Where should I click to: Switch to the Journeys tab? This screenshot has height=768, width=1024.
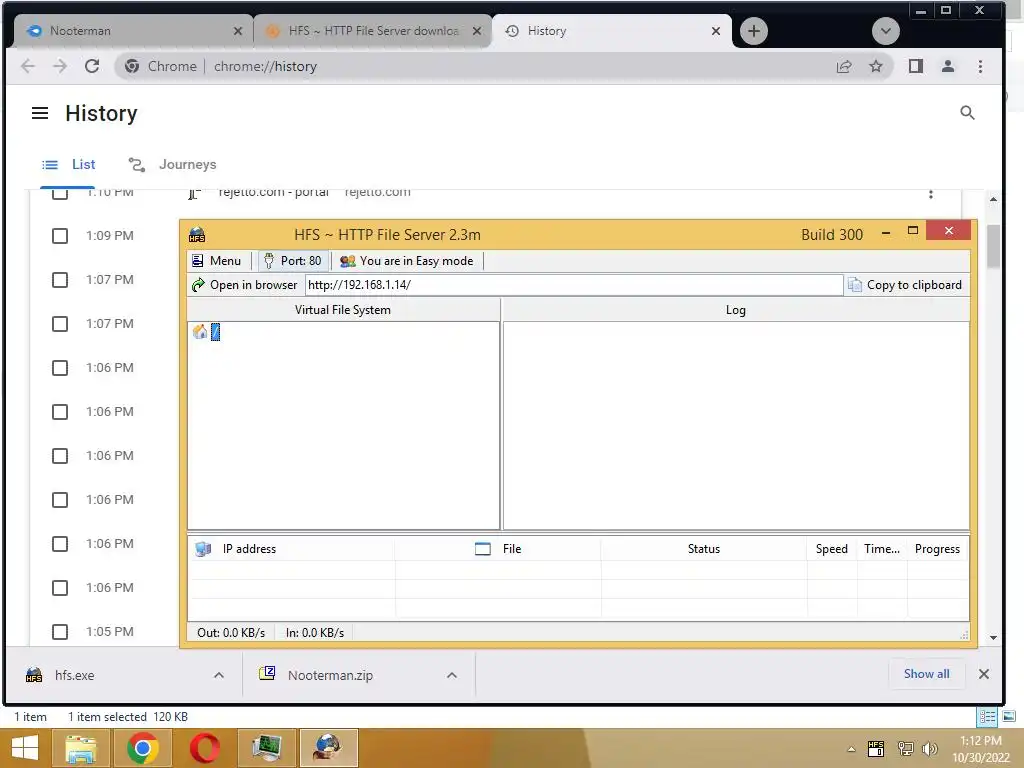172,165
